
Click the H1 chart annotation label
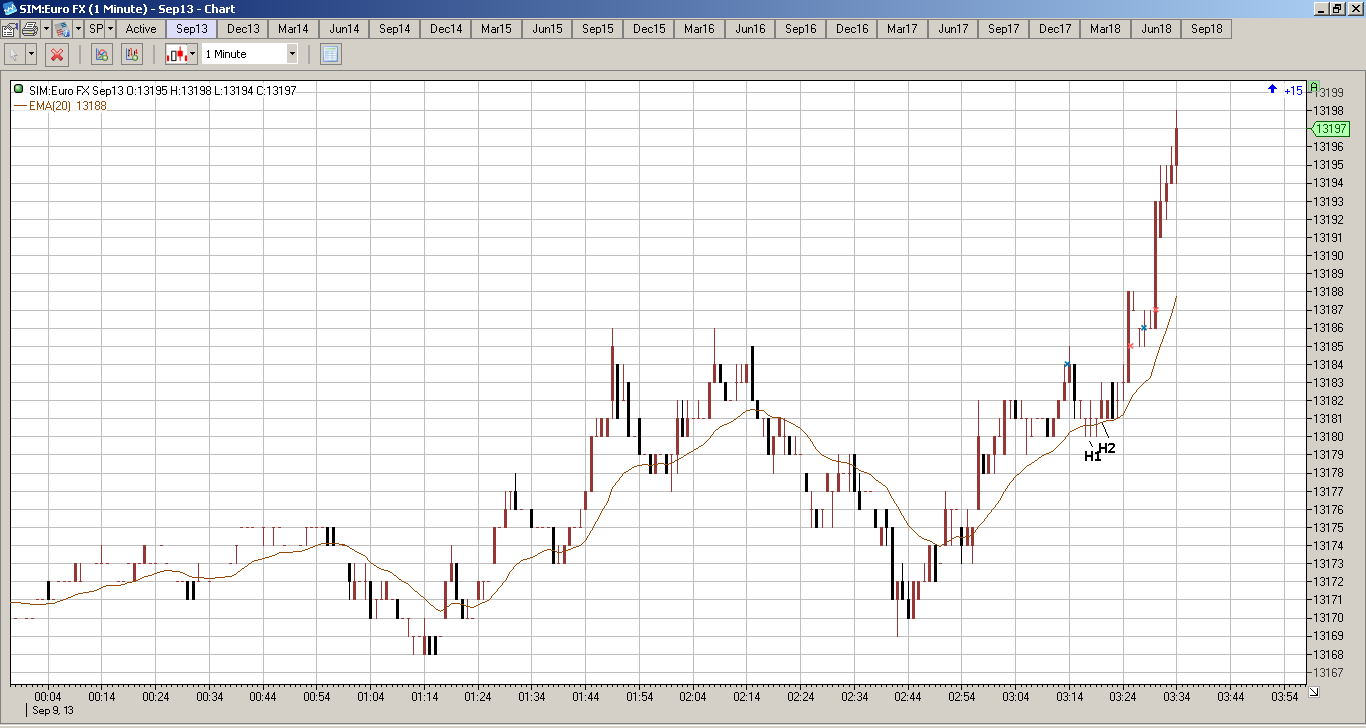[1092, 456]
